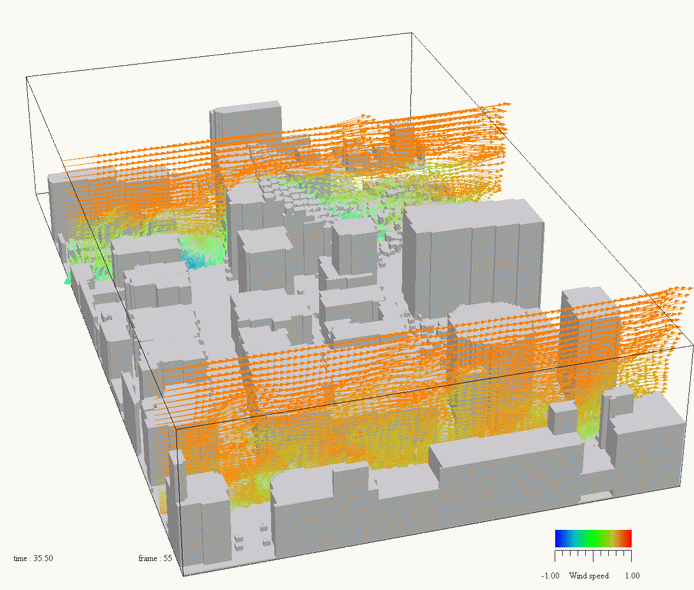Click the legend tick-mark scale

click(x=593, y=555)
